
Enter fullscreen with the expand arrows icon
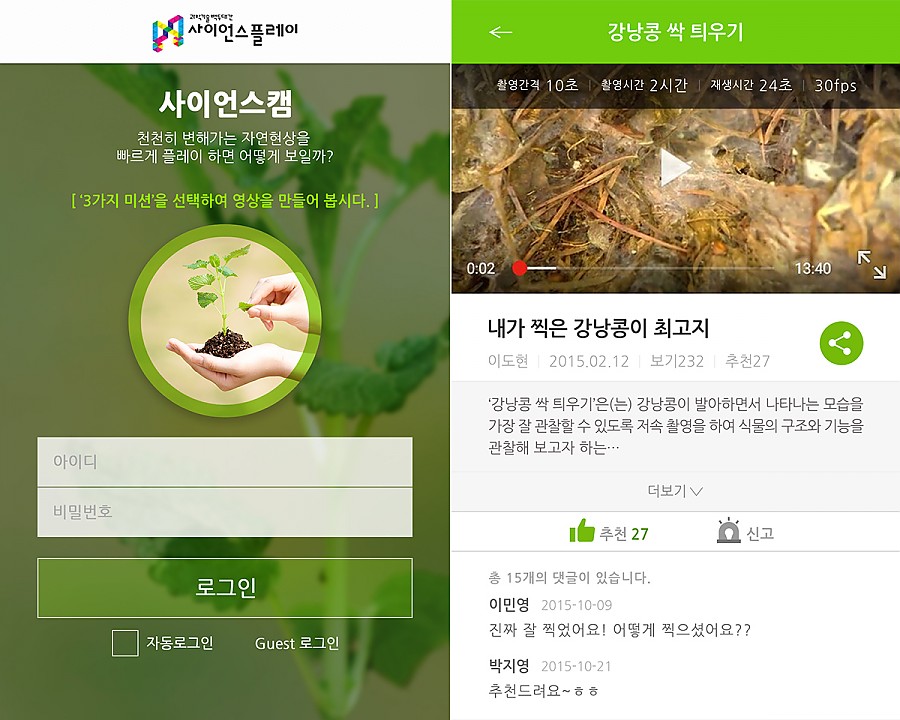coord(871,265)
